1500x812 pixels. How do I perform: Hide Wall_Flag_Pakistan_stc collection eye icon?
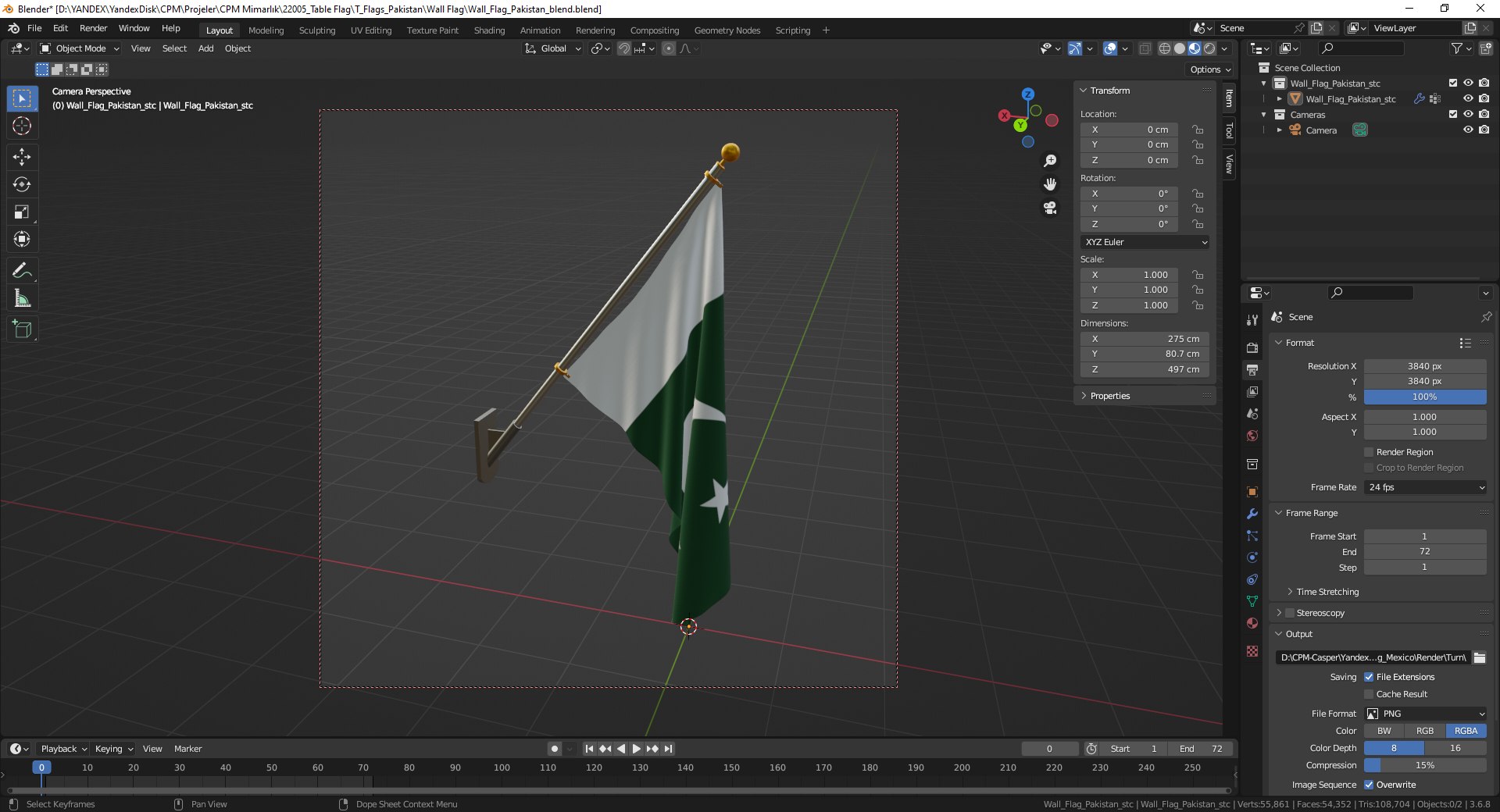pos(1468,83)
